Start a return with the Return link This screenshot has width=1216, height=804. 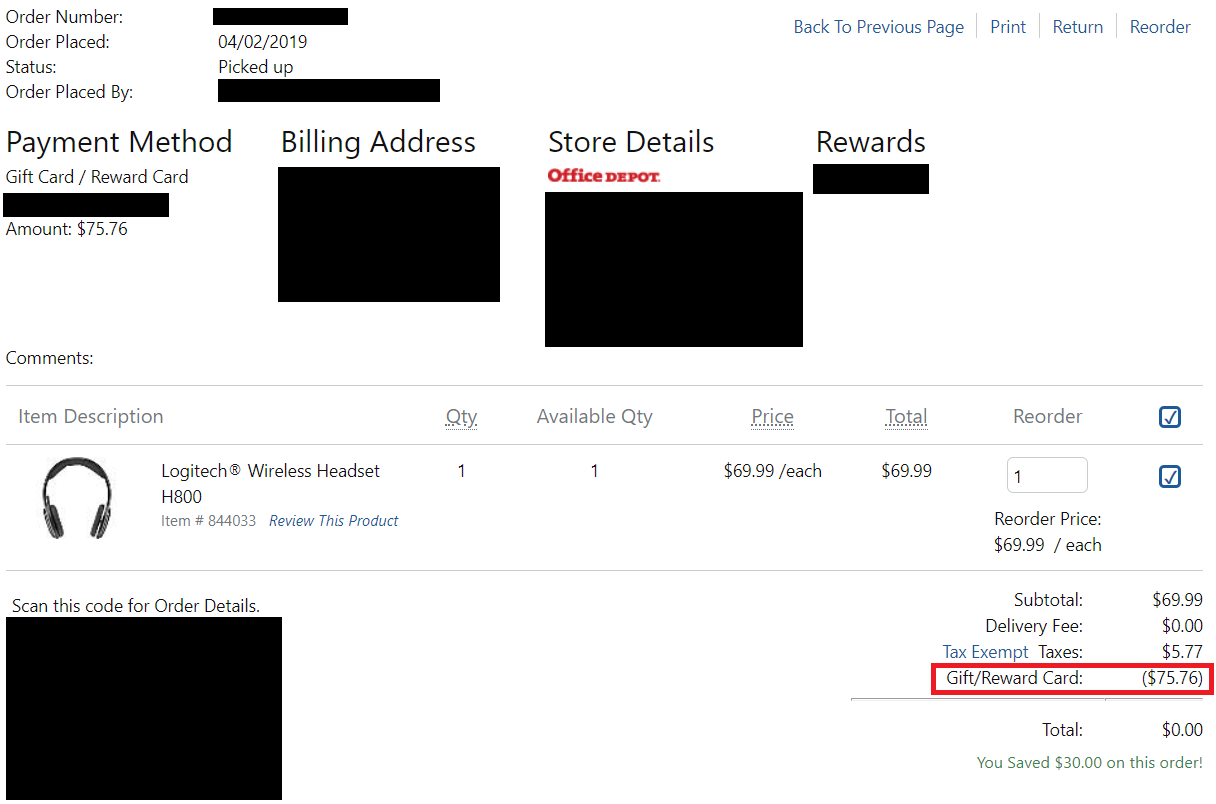tap(1077, 27)
